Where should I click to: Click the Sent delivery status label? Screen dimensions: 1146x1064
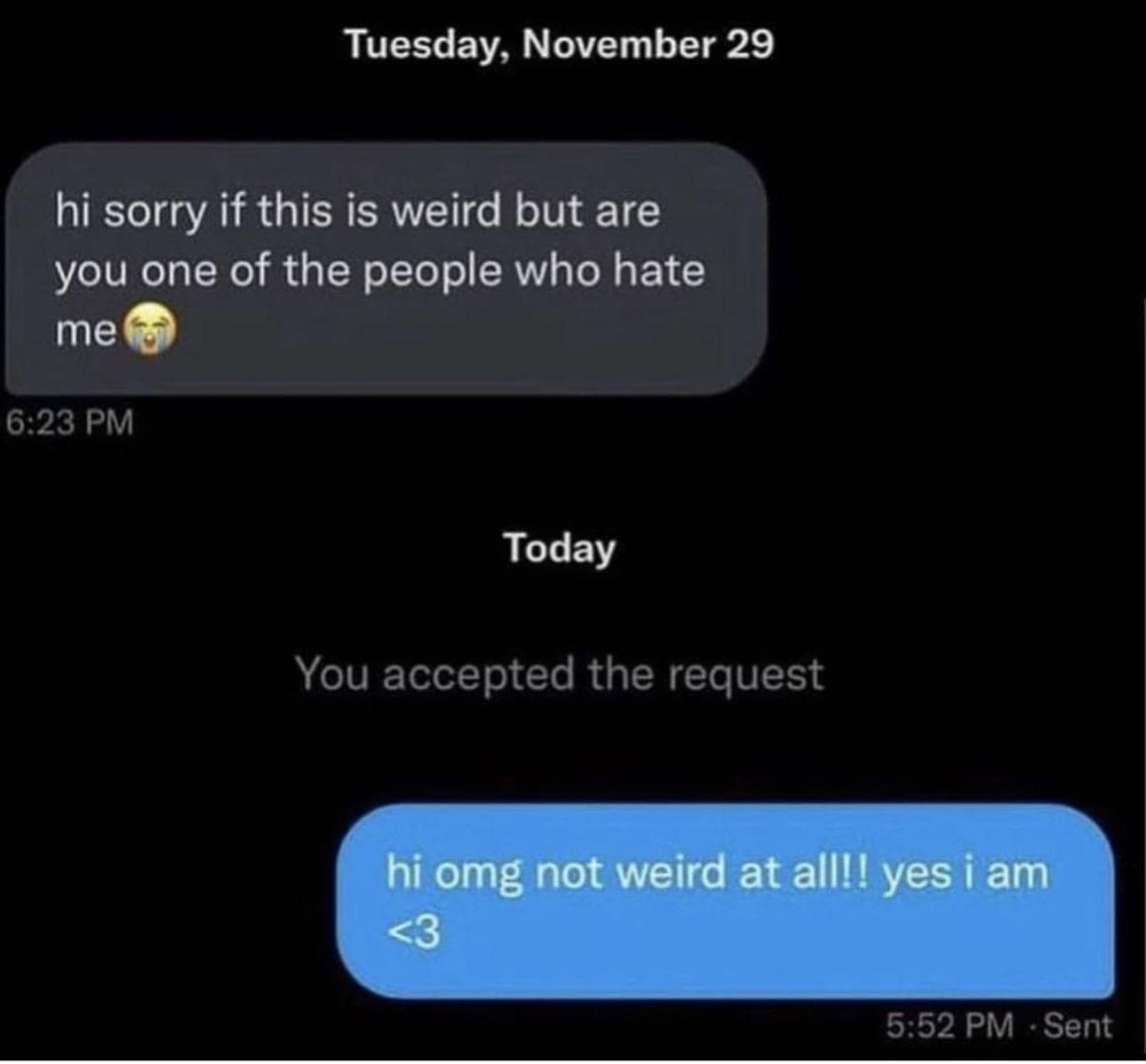(x=1077, y=1026)
